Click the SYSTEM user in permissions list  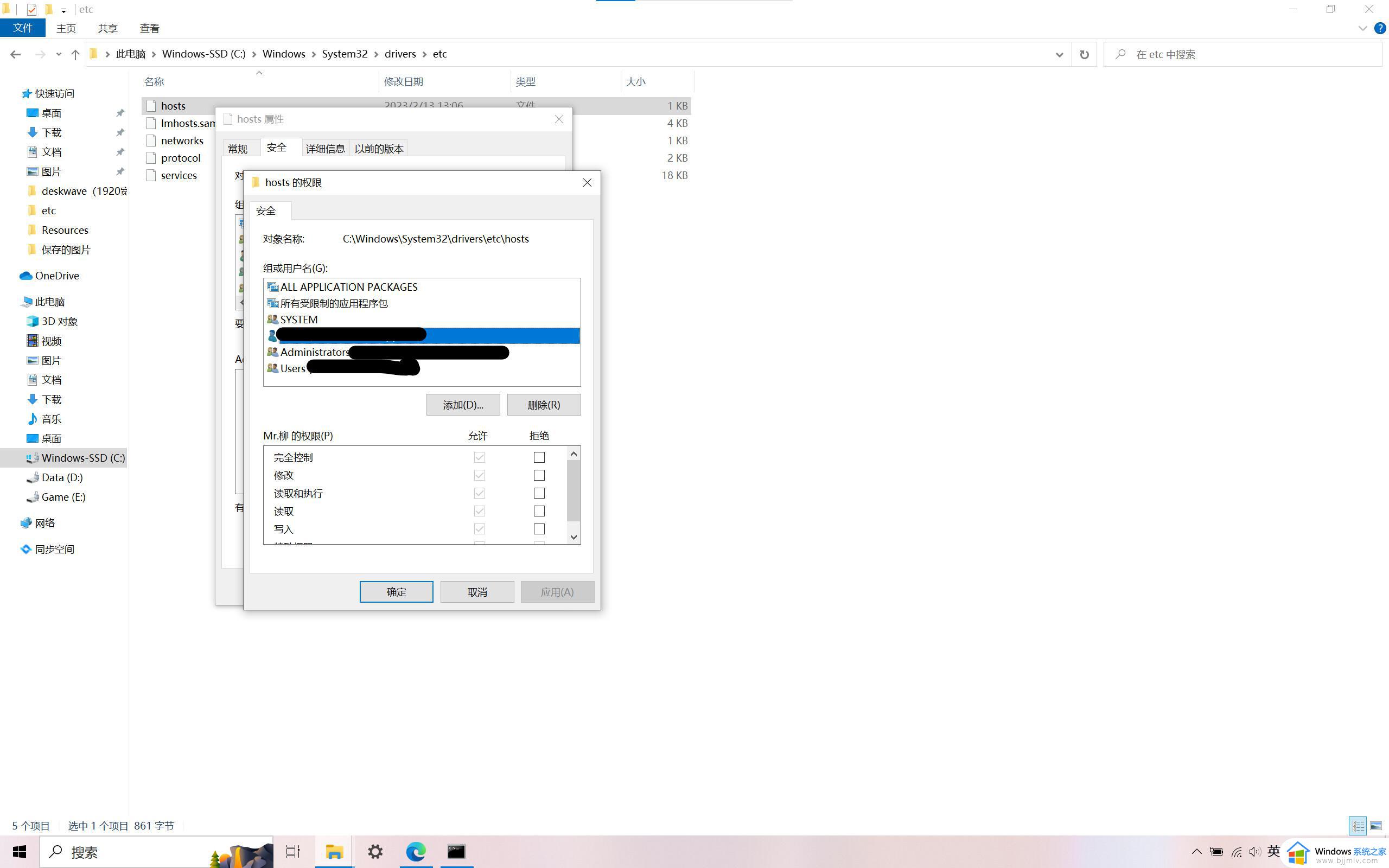298,319
